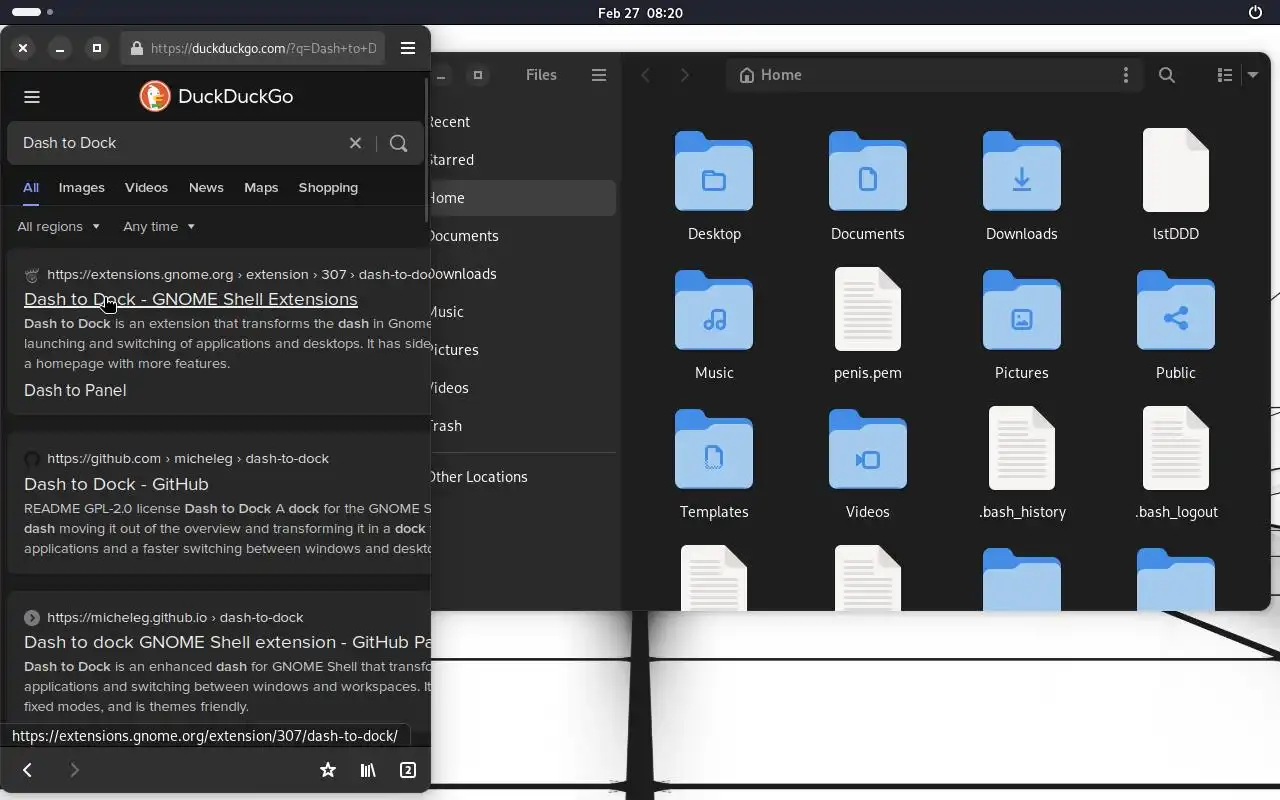1280x800 pixels.
Task: Click the DuckDuckGo logo
Action: [216, 96]
